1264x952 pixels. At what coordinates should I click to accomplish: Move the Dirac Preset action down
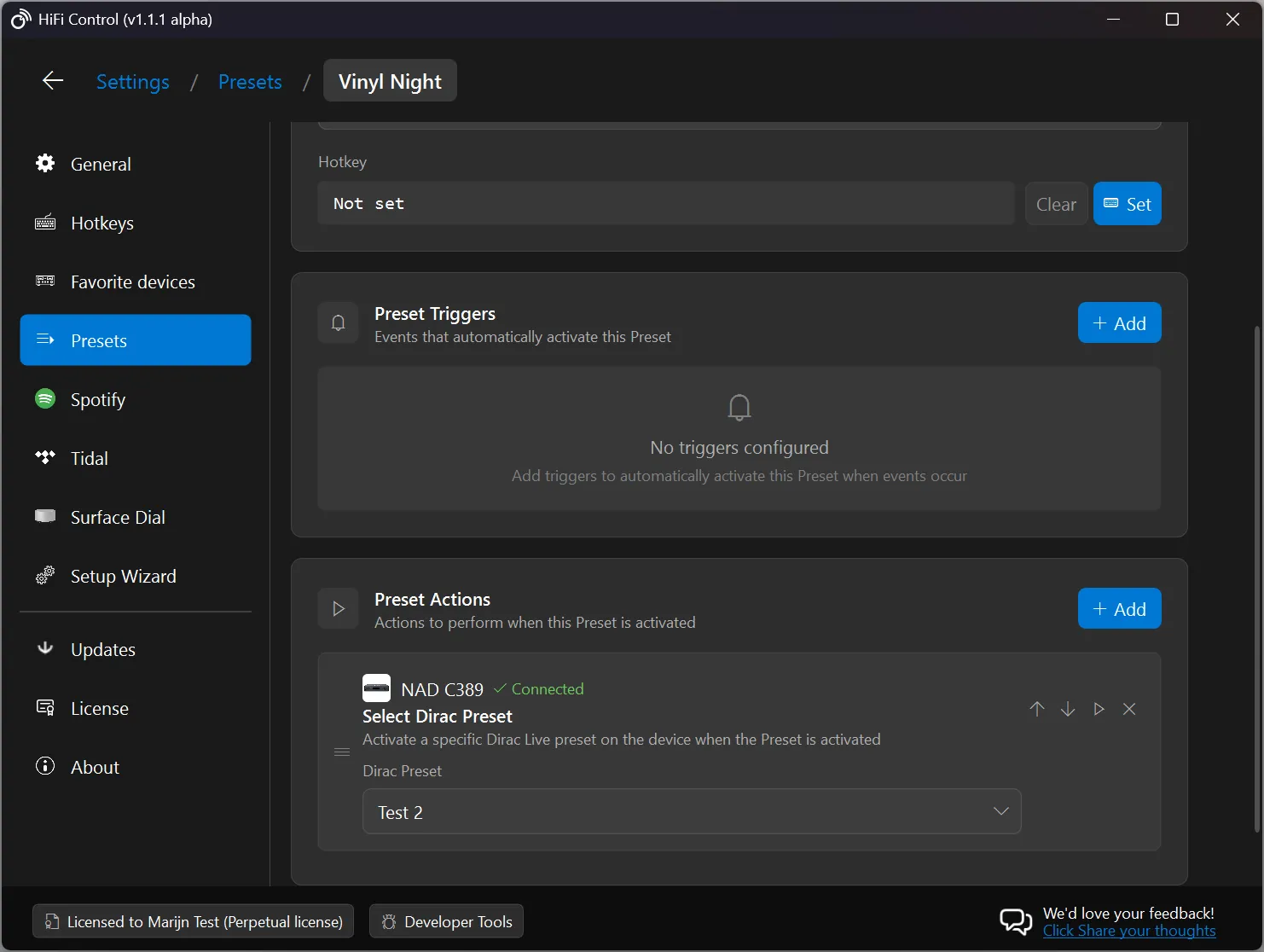pyautogui.click(x=1068, y=709)
